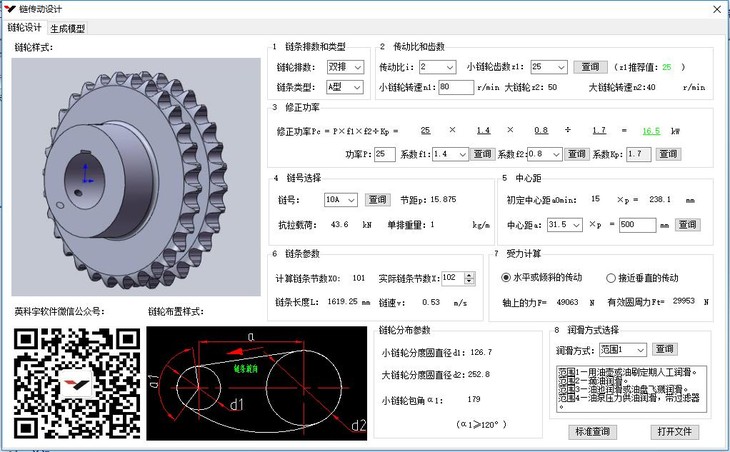Click the lubrication range description text box
Image resolution: width=730 pixels, height=452 pixels.
tap(631, 389)
